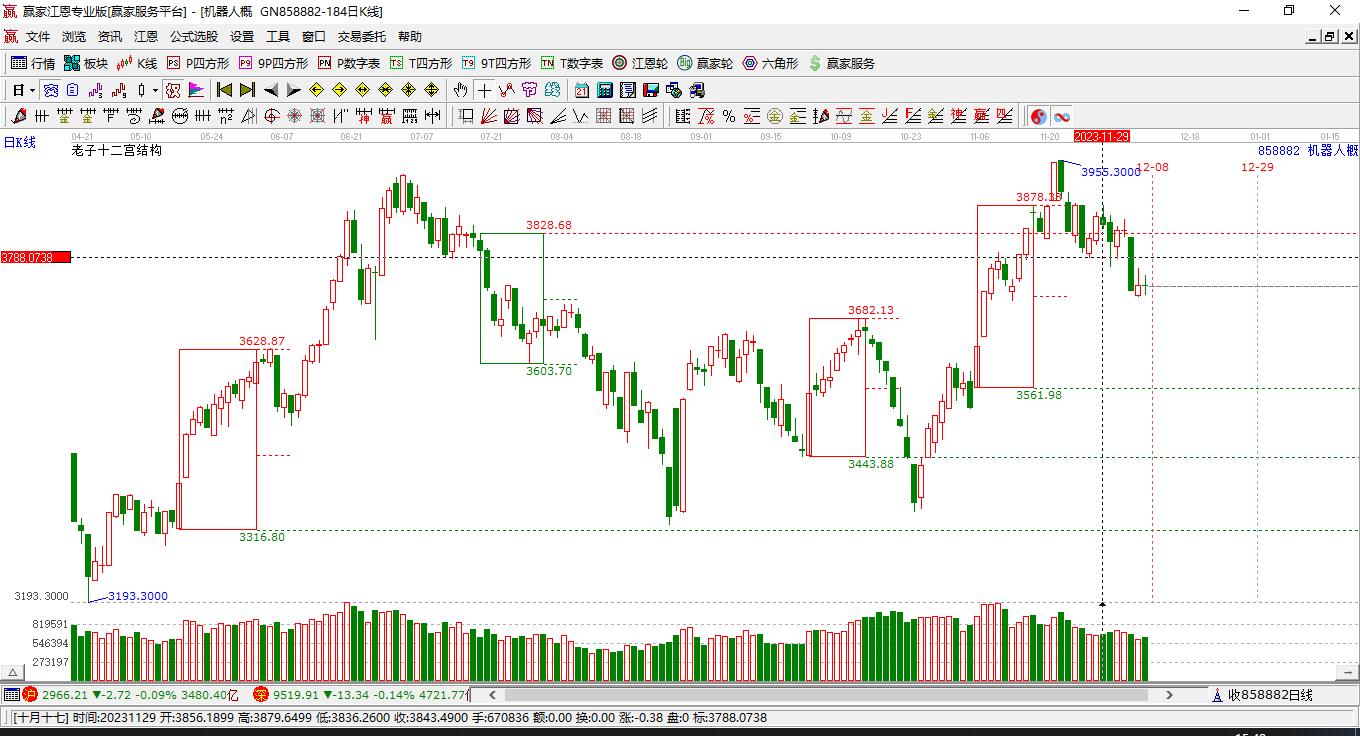Open the 行情 quotes view
Viewport: 1360px width, 736px height.
point(33,63)
